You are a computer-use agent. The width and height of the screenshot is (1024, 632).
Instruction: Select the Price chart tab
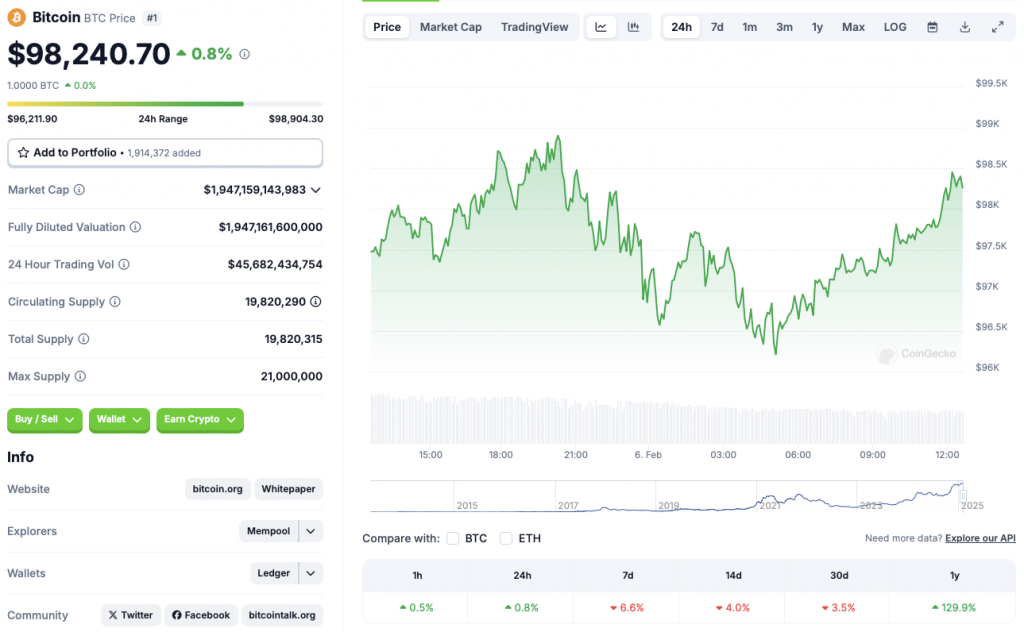[x=387, y=27]
